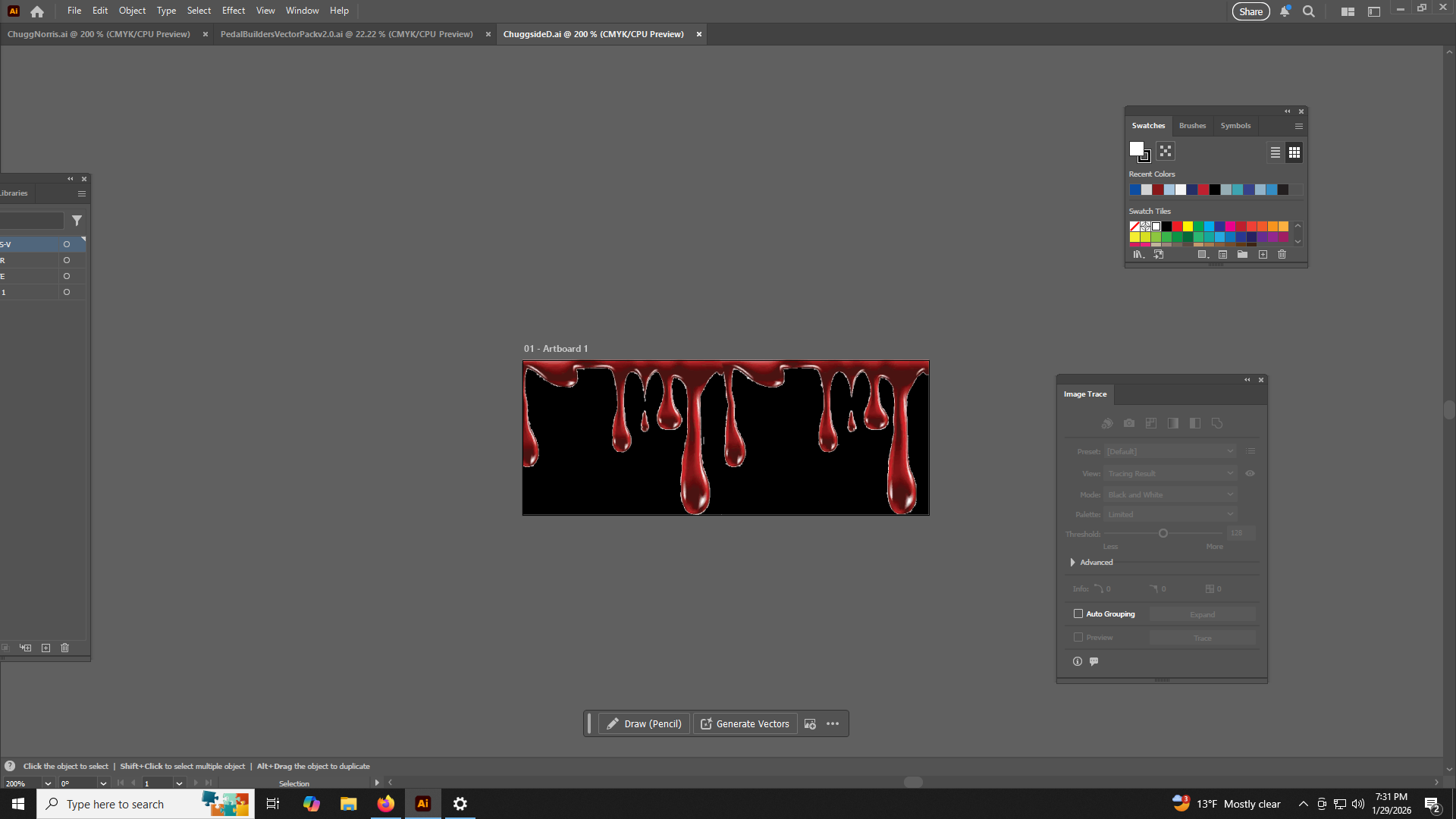Screen dimensions: 1456x819
Task: Click the Generate Vectors button
Action: point(745,724)
